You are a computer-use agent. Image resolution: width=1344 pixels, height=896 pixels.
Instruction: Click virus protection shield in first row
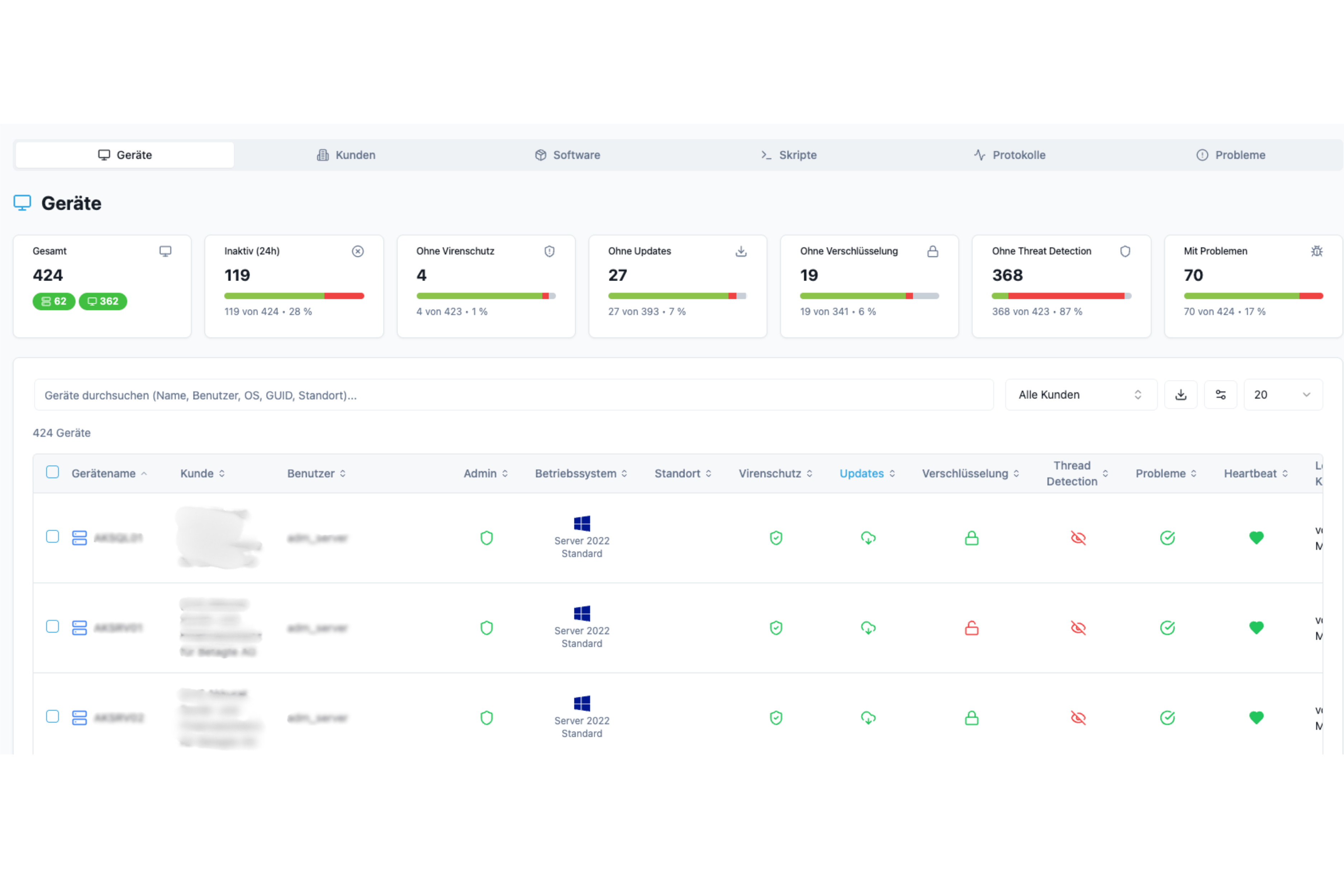point(776,538)
